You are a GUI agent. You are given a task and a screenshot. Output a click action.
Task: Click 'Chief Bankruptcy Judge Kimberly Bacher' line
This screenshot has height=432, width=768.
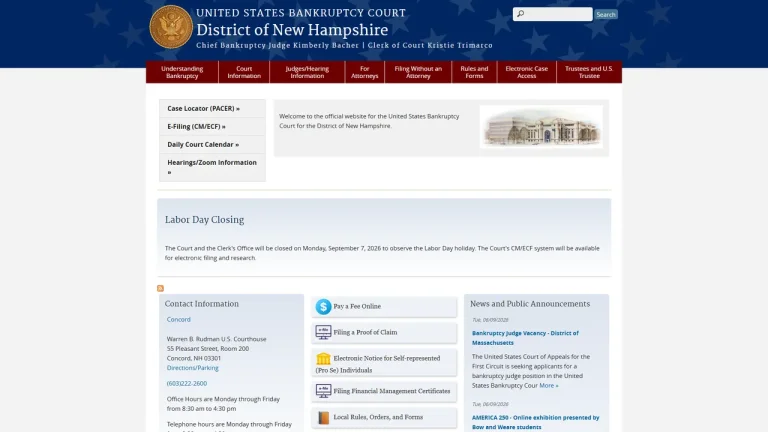click(277, 46)
